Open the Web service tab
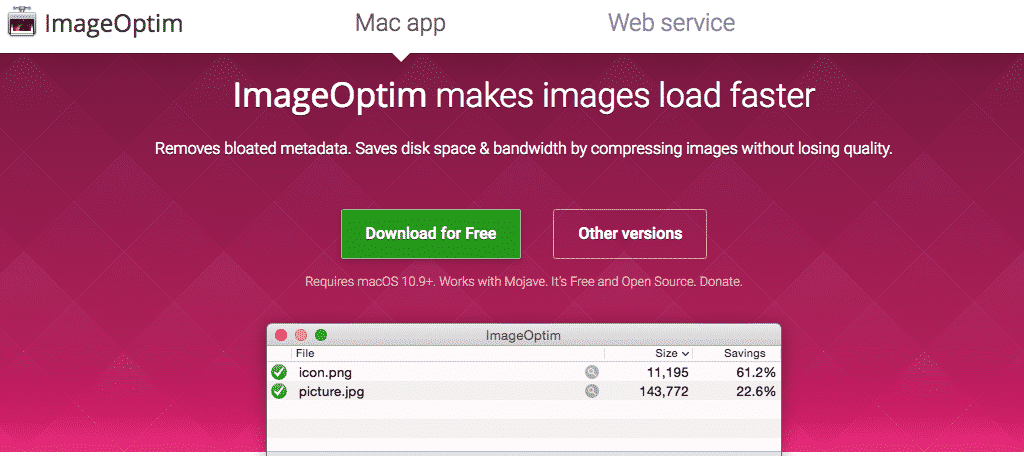The height and width of the screenshot is (456, 1024). pos(671,23)
